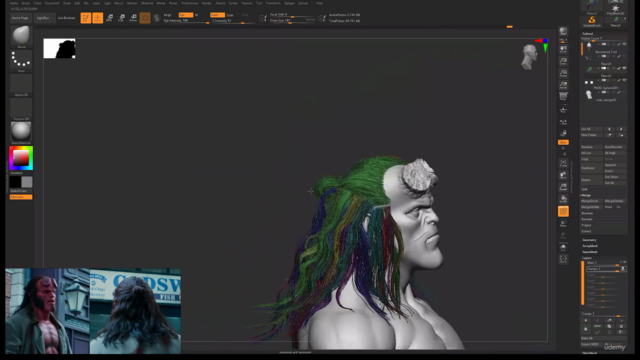
Task: Open the Texture Off selector
Action: click(x=21, y=108)
